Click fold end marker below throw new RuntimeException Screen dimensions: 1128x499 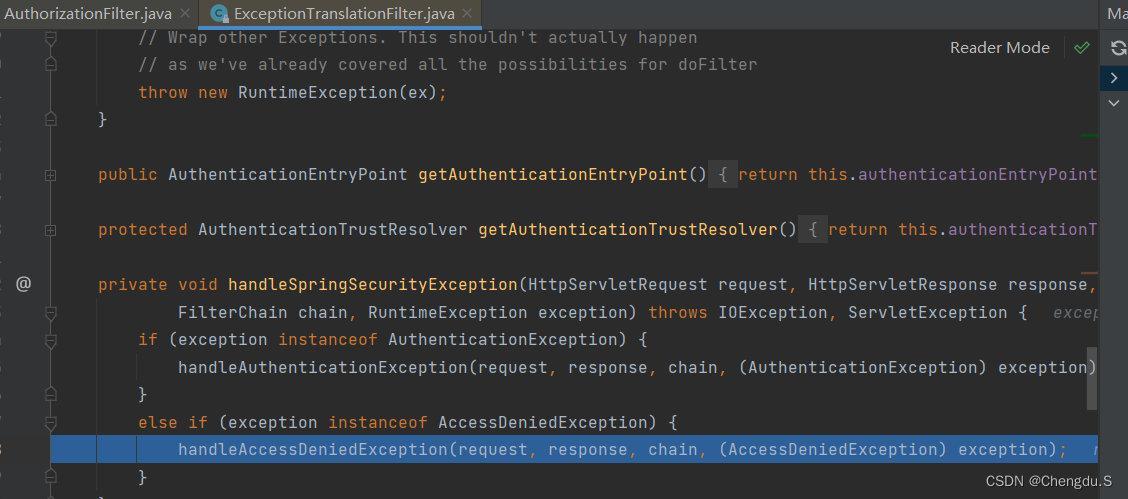point(50,119)
